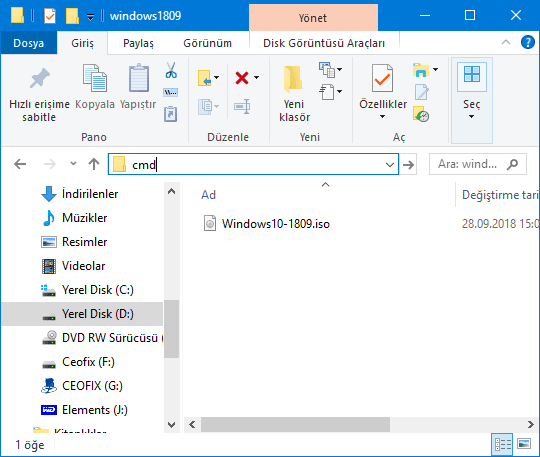Go back with the left arrow
The image size is (540, 457).
(20, 164)
